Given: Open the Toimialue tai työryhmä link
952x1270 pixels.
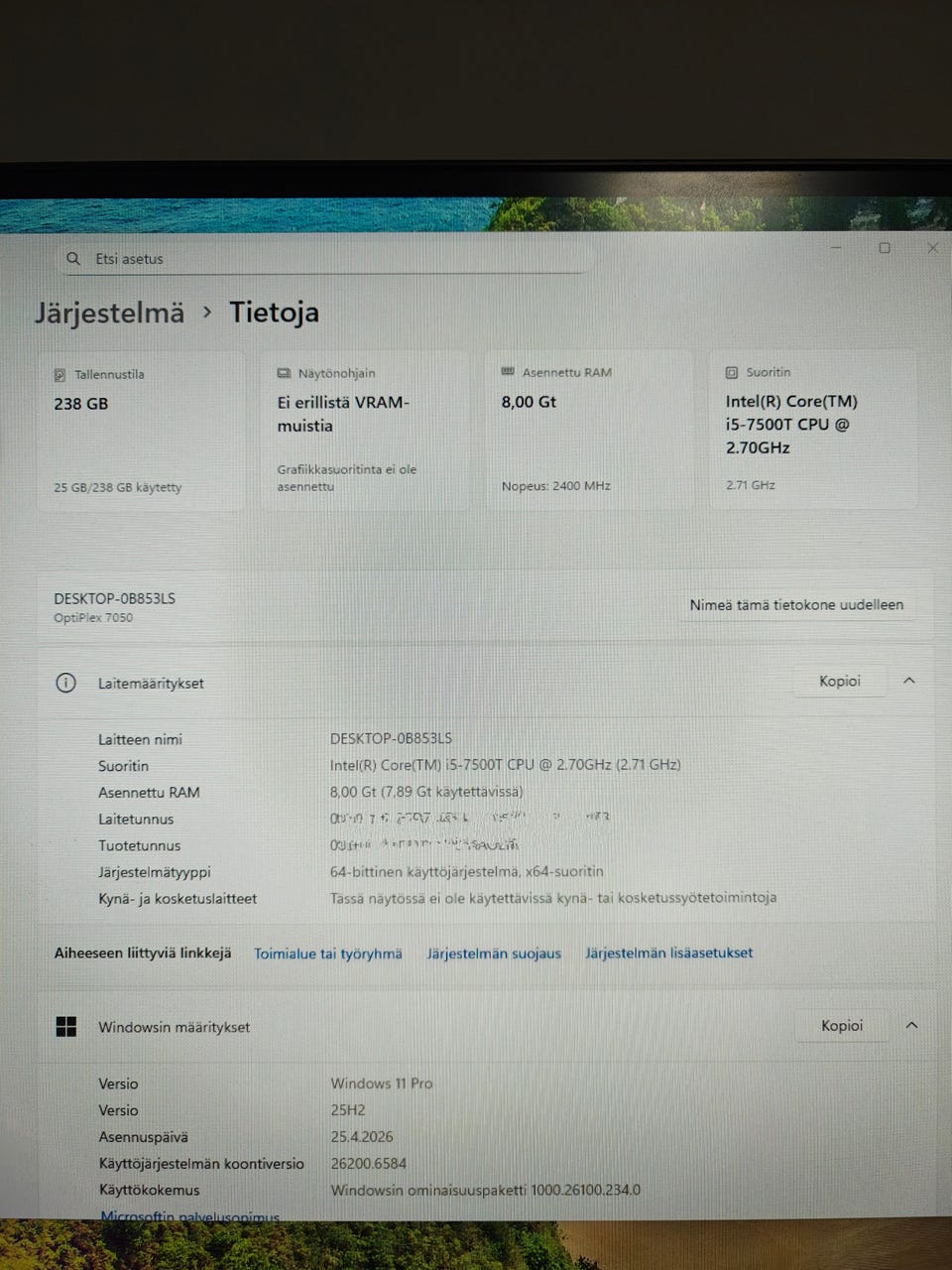Looking at the screenshot, I should (328, 953).
